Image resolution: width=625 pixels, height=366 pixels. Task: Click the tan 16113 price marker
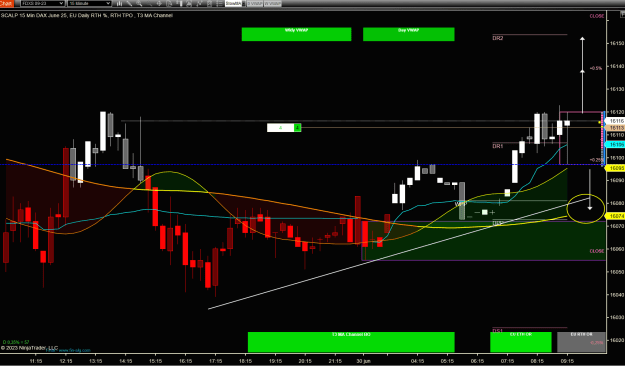pyautogui.click(x=615, y=128)
